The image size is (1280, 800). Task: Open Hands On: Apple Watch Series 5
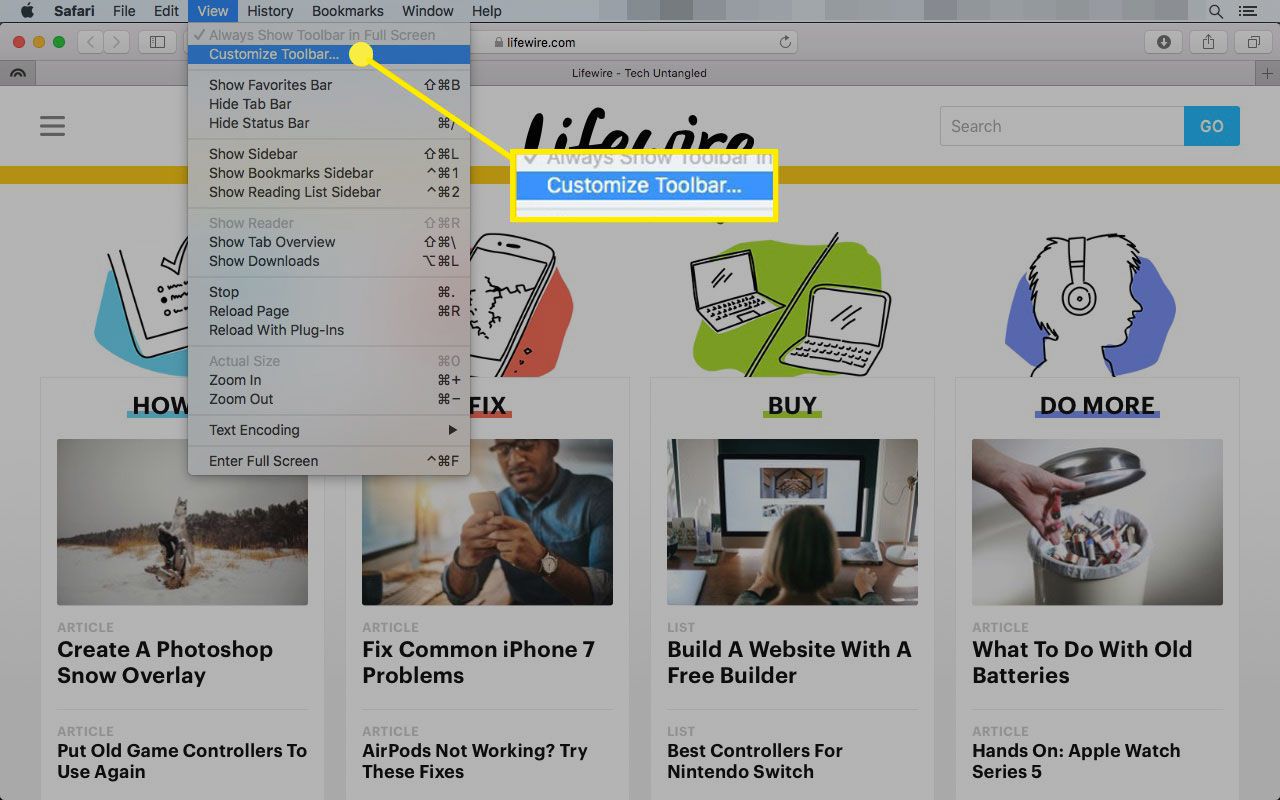pyautogui.click(x=1076, y=761)
